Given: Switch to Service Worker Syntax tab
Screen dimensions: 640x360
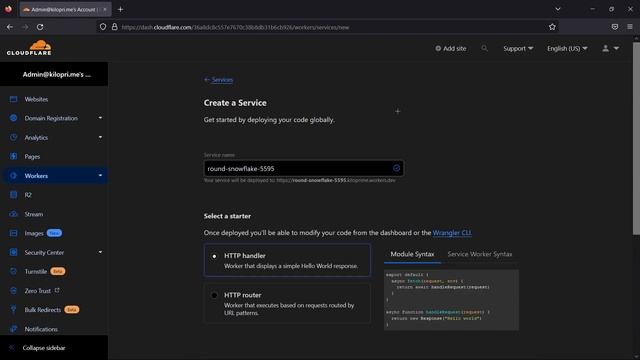Looking at the screenshot, I should click(x=480, y=254).
